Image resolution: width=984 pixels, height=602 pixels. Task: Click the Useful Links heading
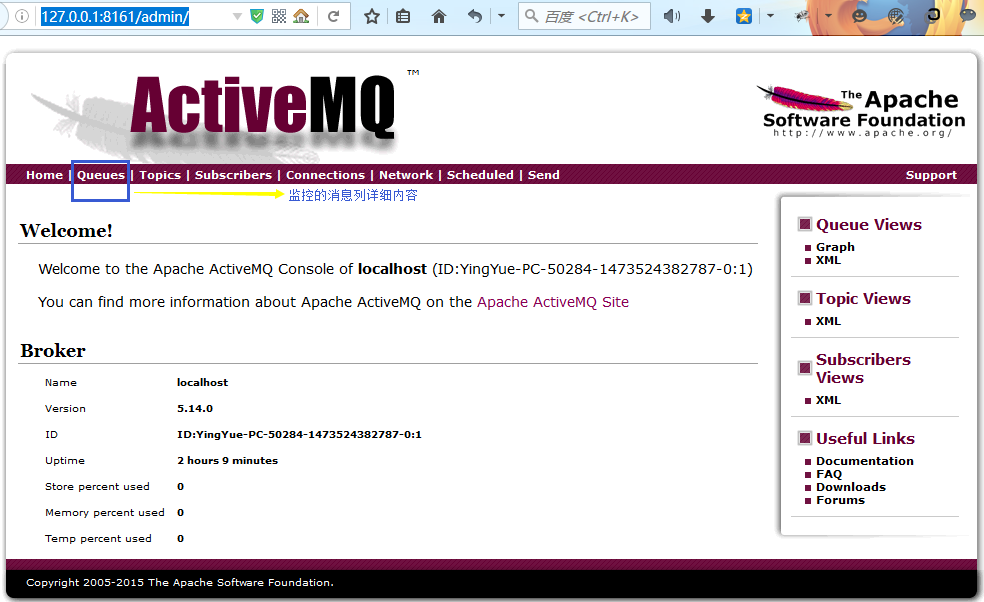865,438
